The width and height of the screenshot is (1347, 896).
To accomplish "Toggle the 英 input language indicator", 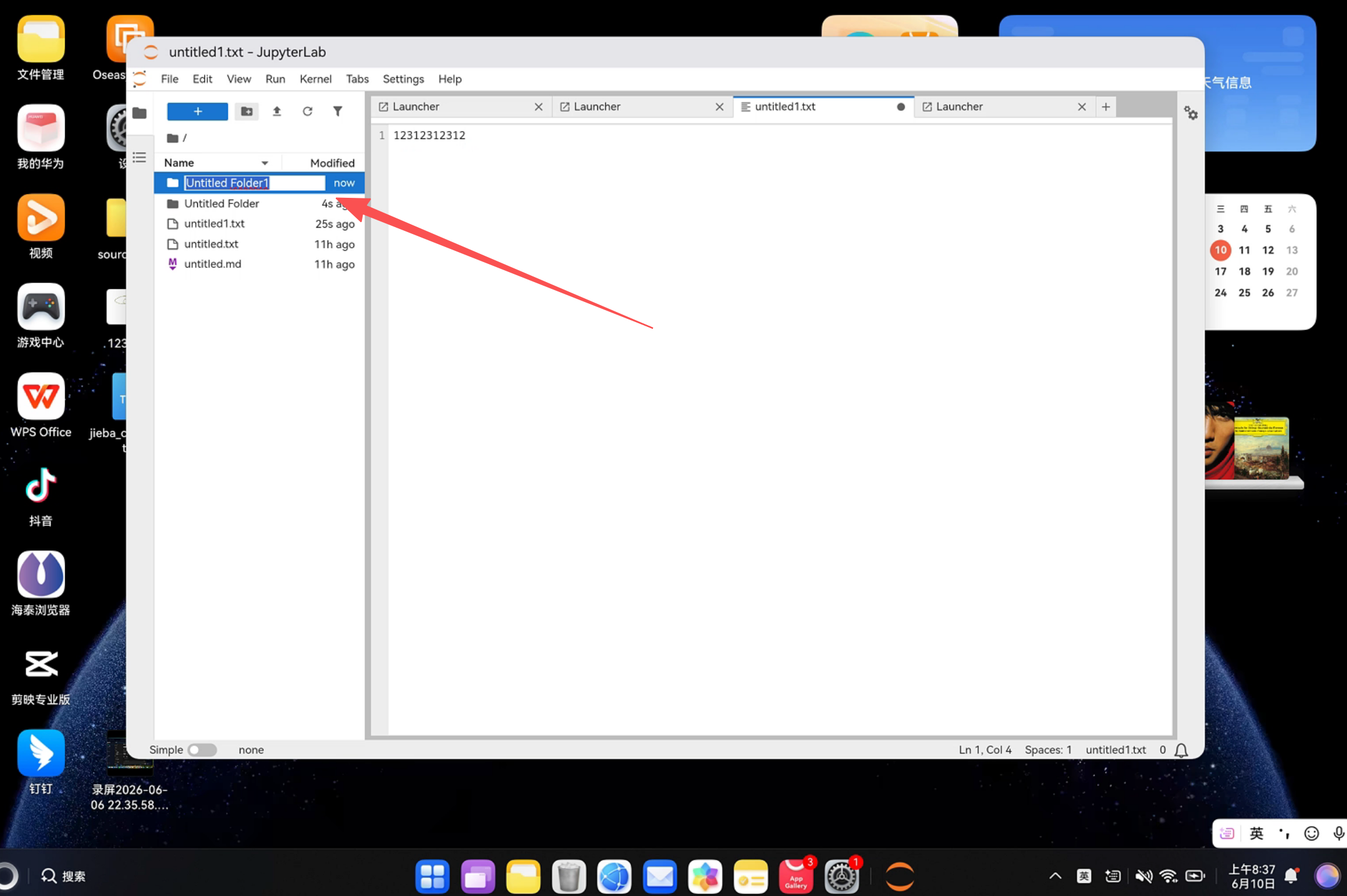I will click(x=1084, y=876).
